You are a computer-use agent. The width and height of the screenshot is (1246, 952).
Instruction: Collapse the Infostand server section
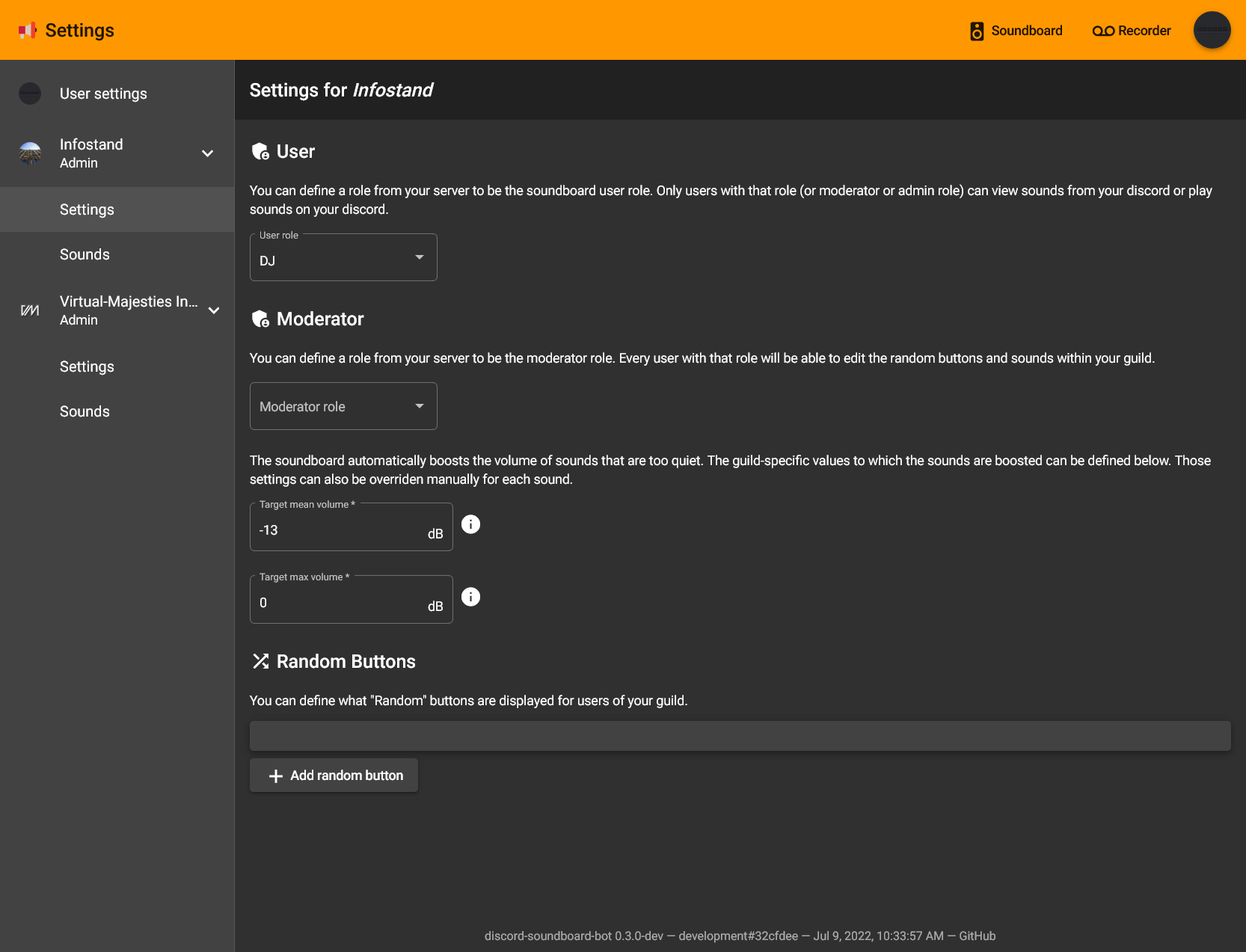click(208, 153)
